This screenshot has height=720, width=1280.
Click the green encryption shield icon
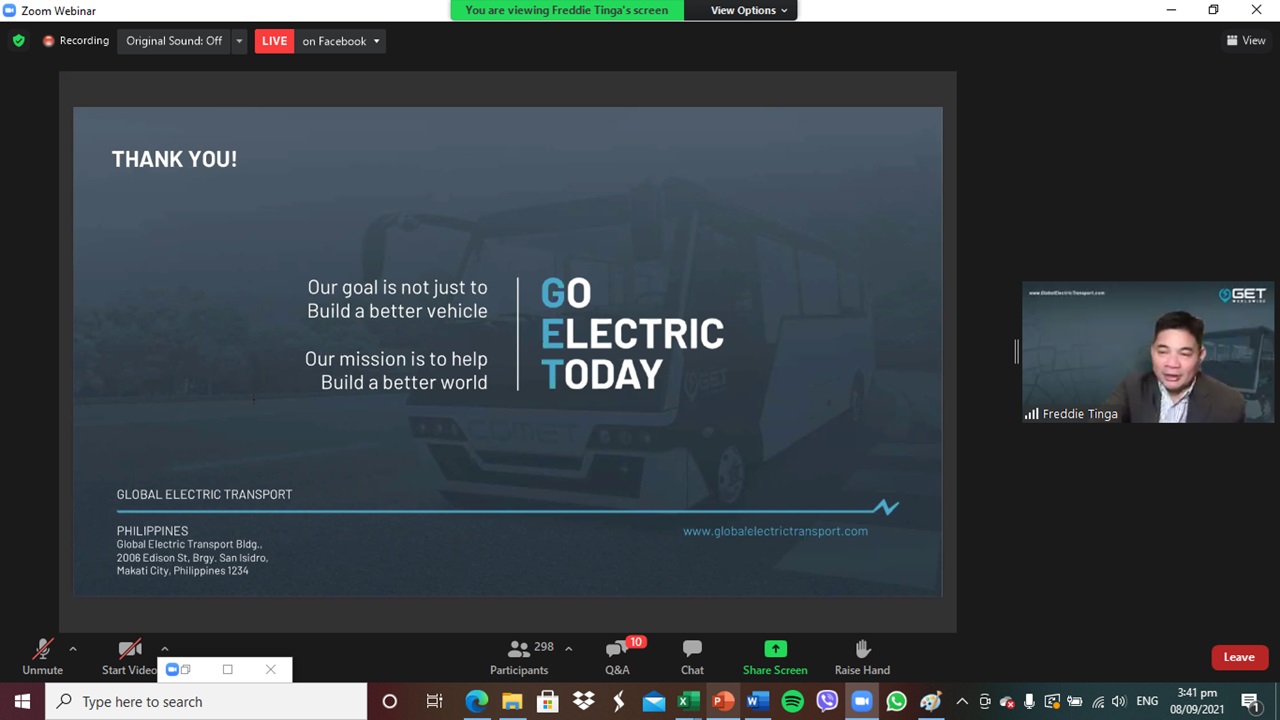[18, 41]
